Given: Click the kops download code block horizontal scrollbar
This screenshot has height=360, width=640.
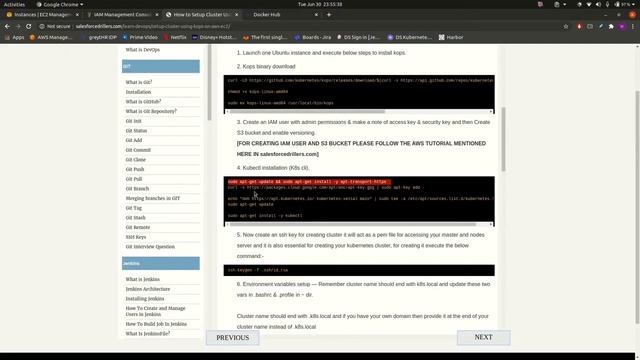Looking at the screenshot, I should click(307, 111).
